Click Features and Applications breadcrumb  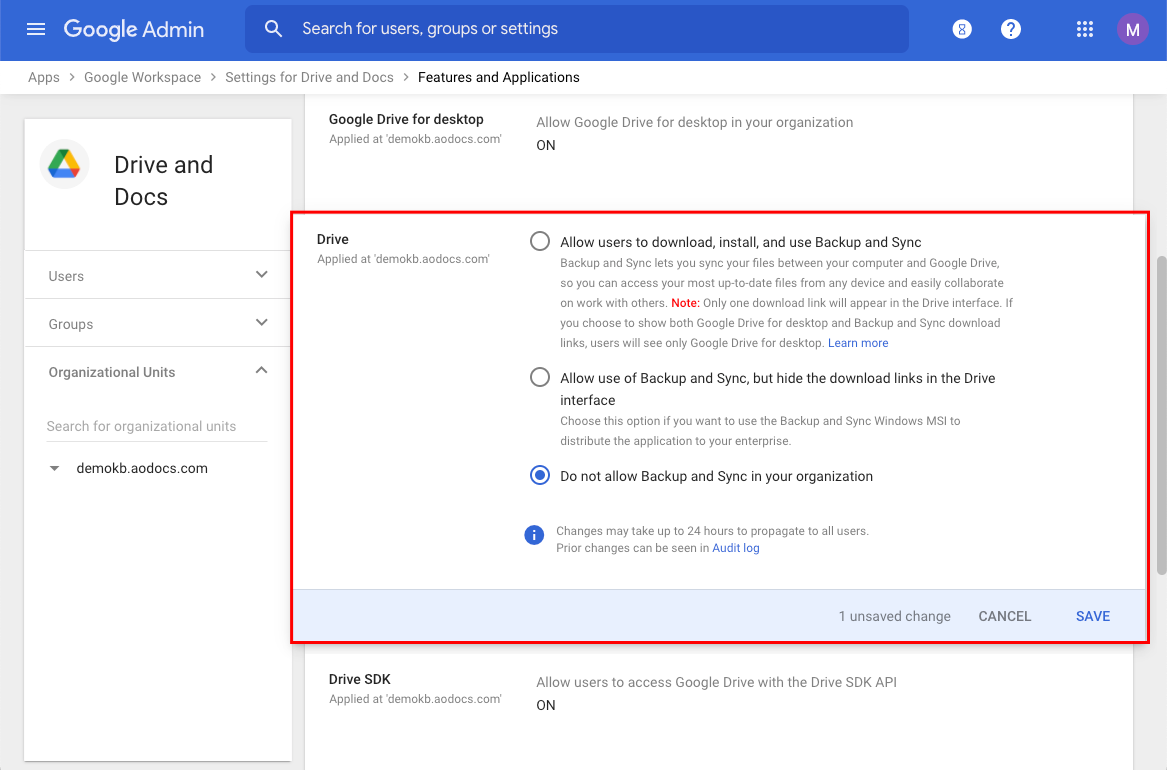[499, 77]
